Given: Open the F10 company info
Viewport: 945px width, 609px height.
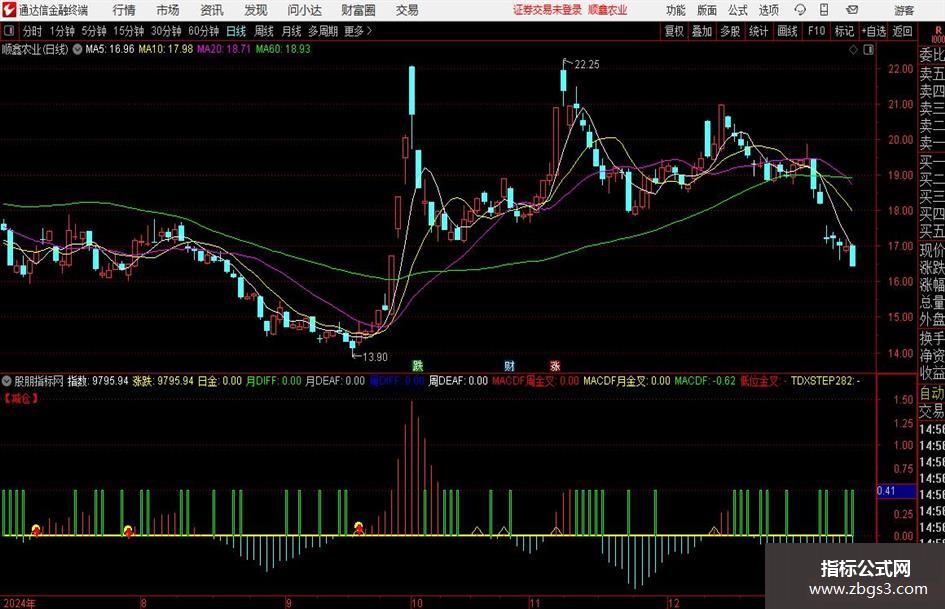Looking at the screenshot, I should [x=817, y=31].
